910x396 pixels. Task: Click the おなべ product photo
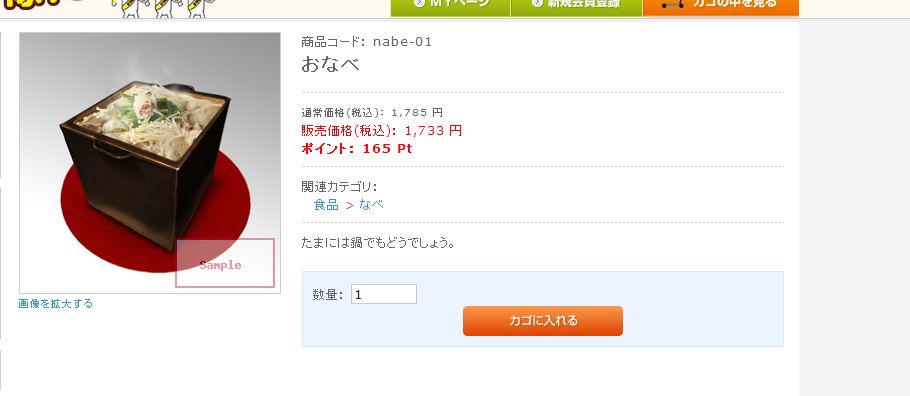150,163
